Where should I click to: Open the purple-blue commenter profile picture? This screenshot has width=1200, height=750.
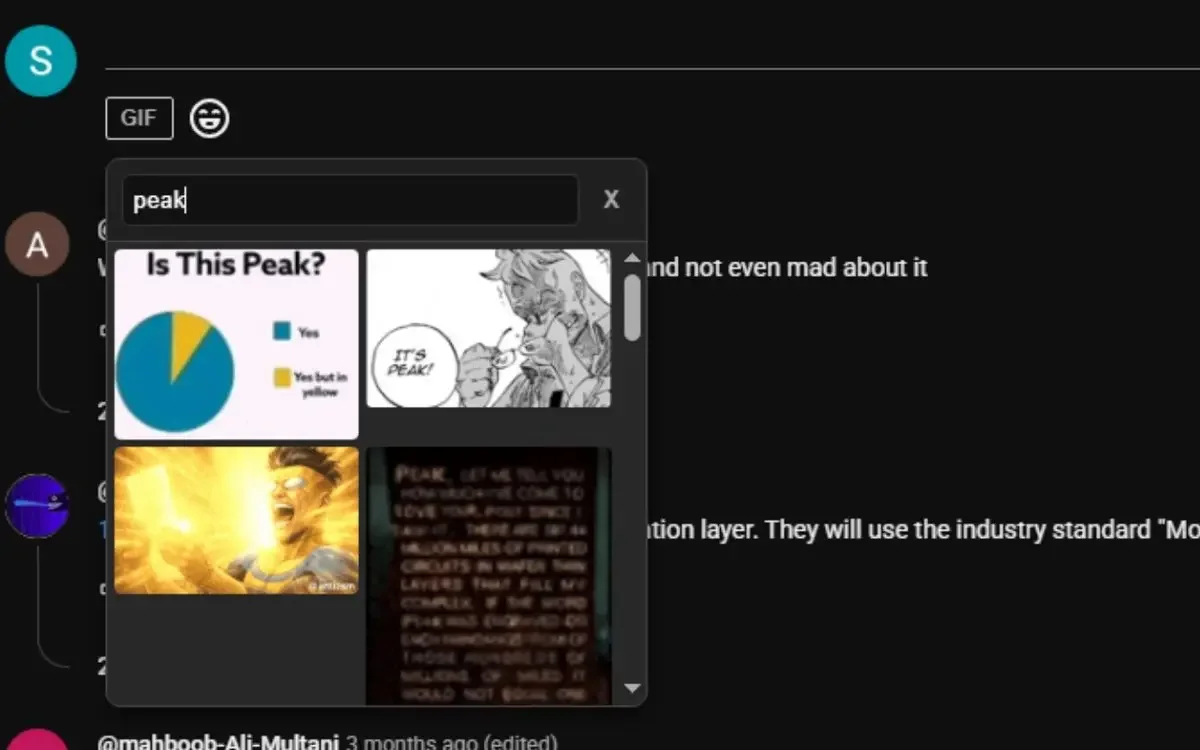pos(37,506)
